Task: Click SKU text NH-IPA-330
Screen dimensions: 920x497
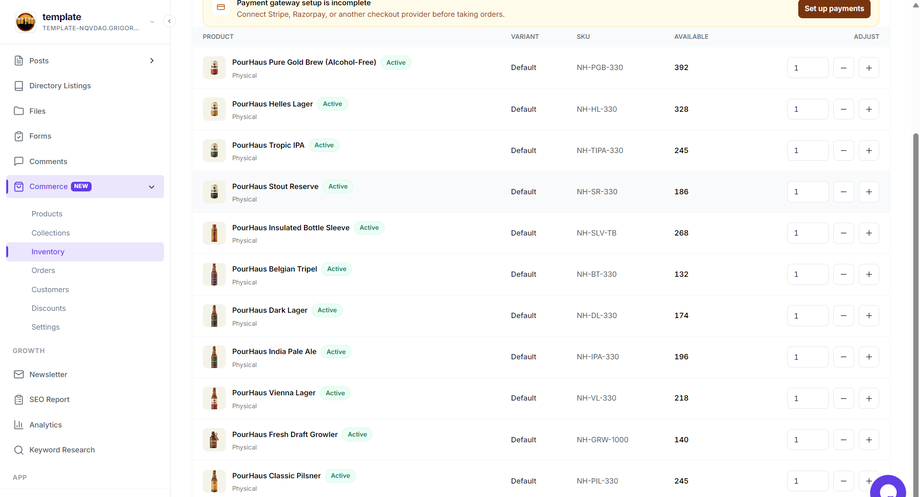Action: pos(597,357)
